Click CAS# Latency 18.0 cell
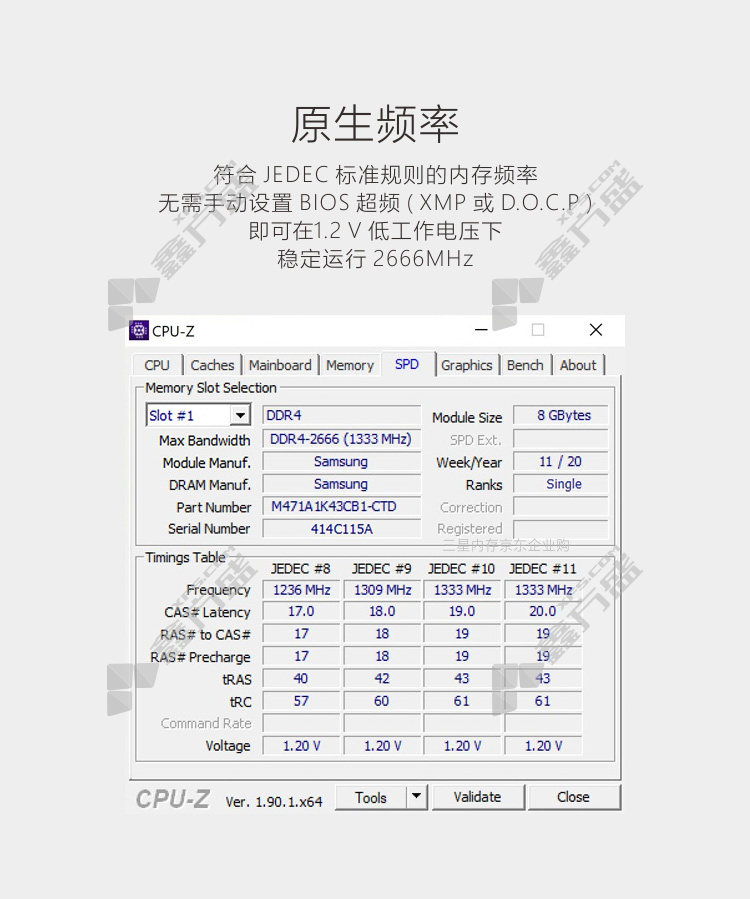The height and width of the screenshot is (899, 750). pyautogui.click(x=382, y=611)
